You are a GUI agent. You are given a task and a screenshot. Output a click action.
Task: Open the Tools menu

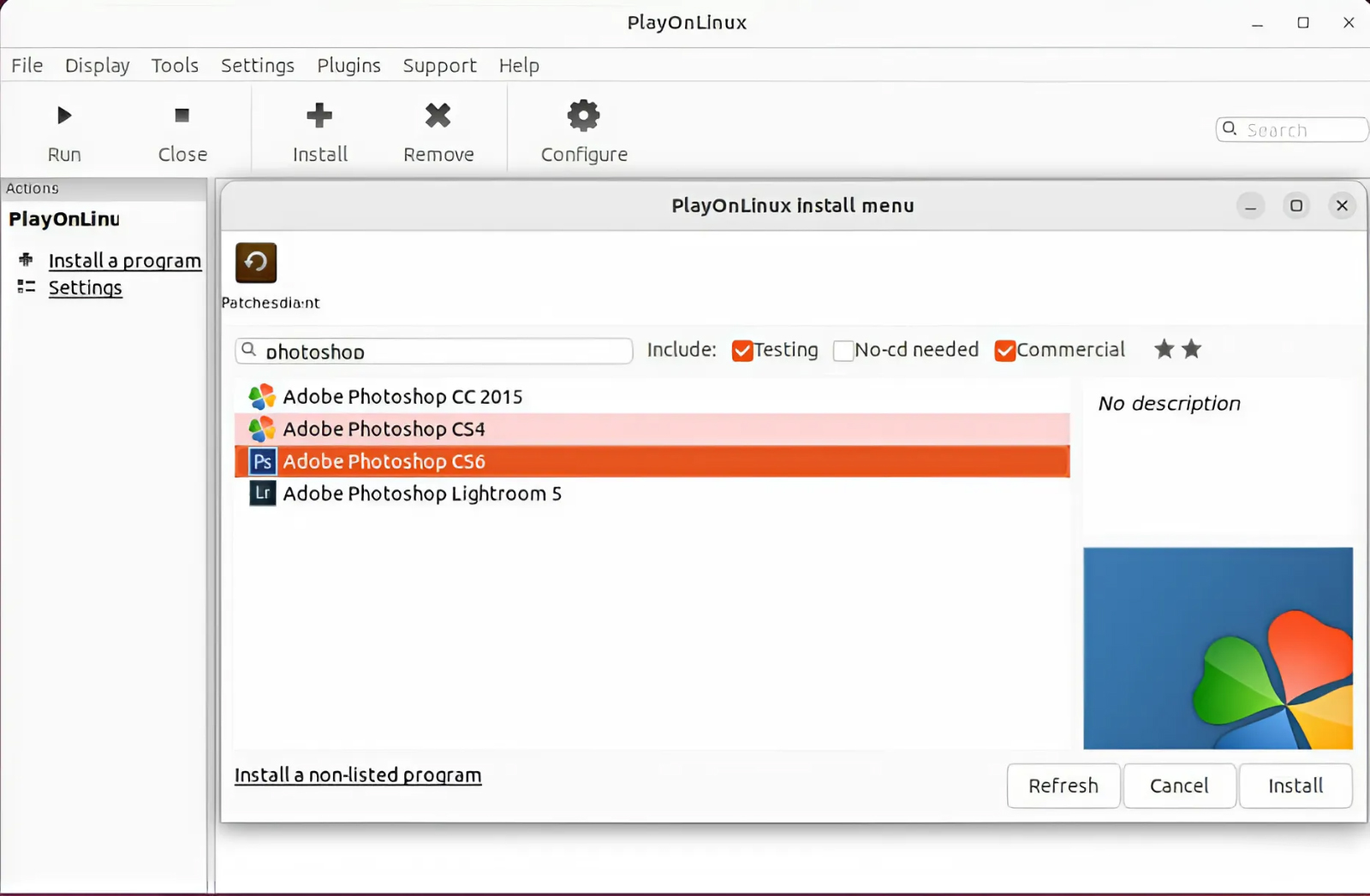[x=175, y=65]
